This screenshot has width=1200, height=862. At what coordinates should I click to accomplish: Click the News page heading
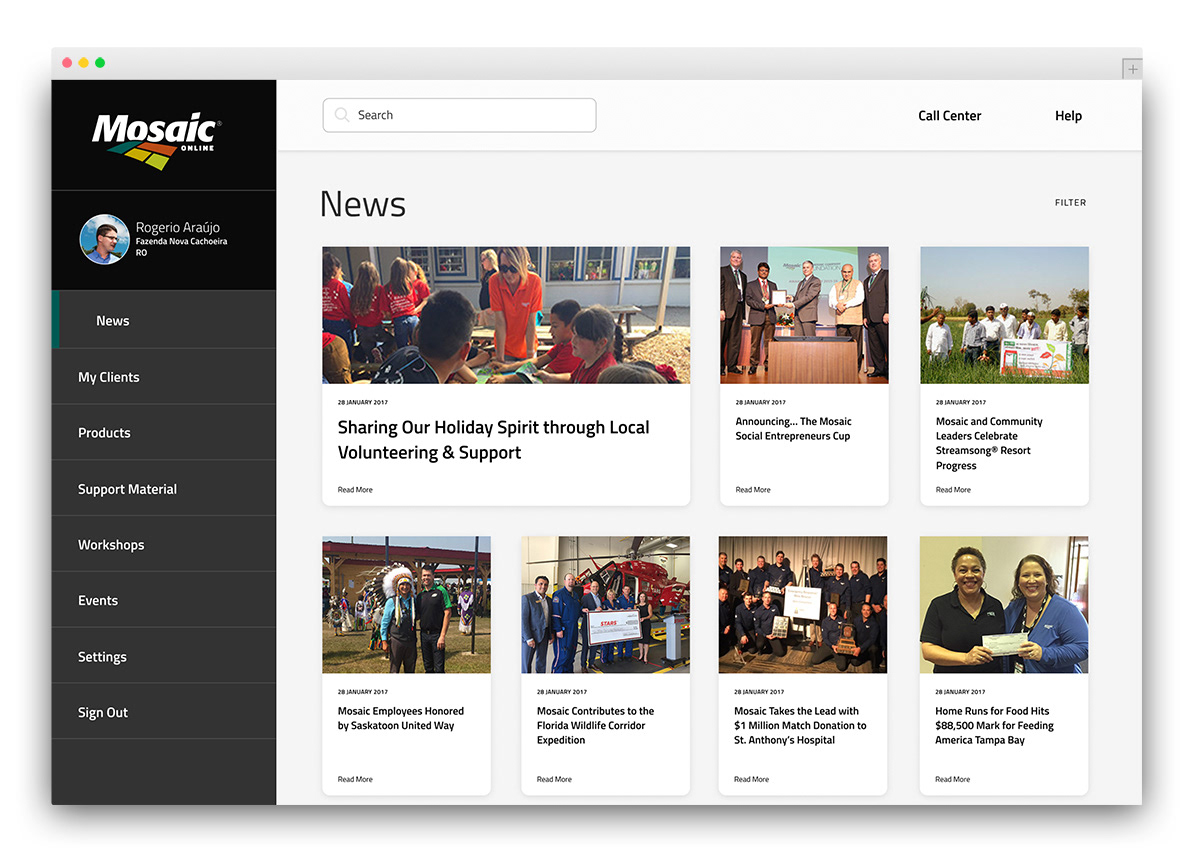[x=363, y=204]
